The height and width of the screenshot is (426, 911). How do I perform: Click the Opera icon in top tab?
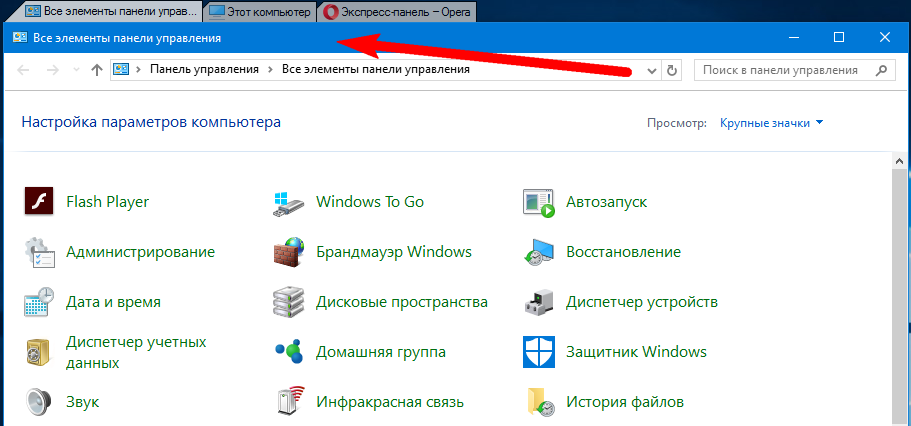pos(331,12)
